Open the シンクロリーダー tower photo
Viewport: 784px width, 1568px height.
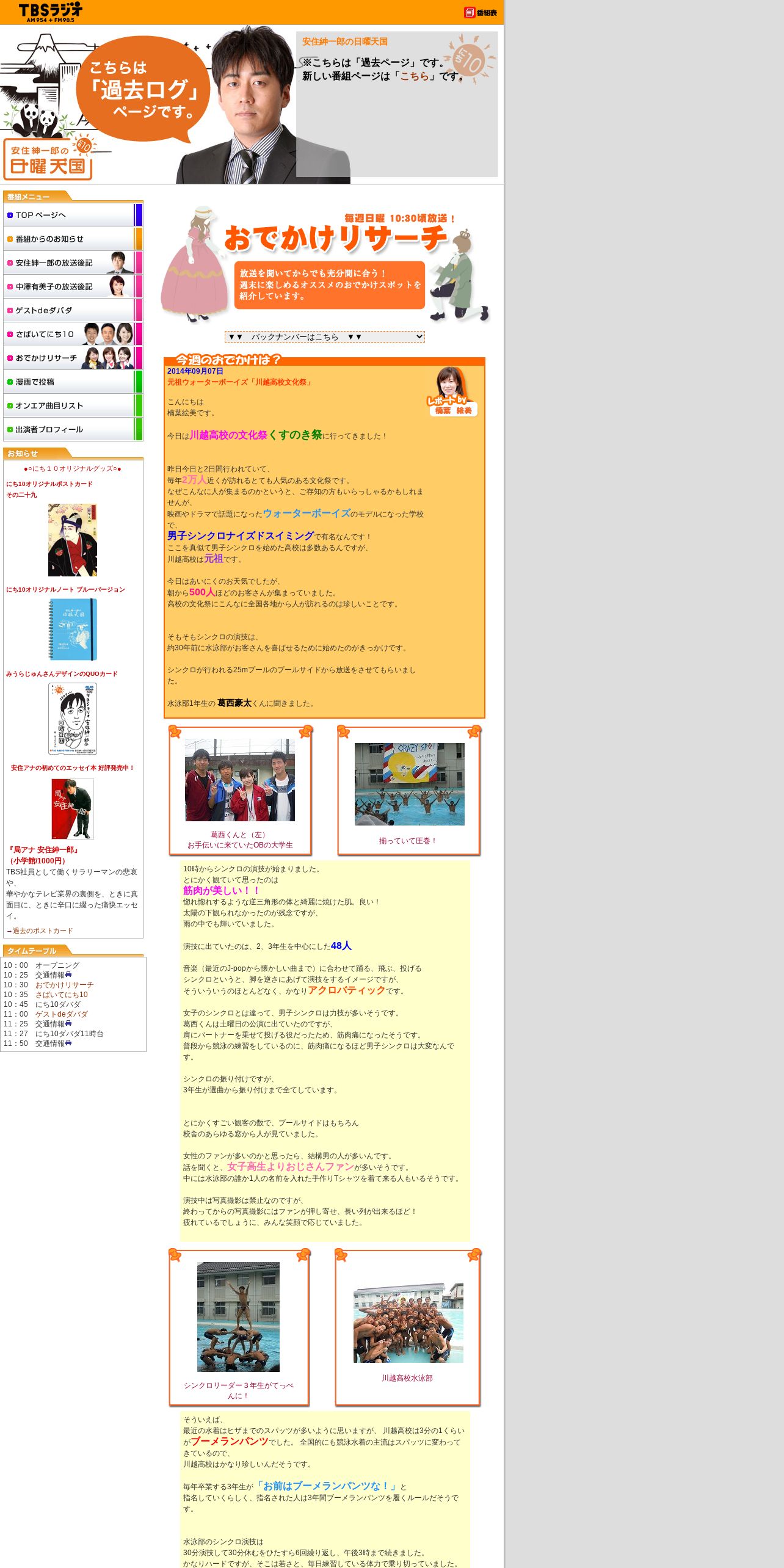tap(238, 1317)
